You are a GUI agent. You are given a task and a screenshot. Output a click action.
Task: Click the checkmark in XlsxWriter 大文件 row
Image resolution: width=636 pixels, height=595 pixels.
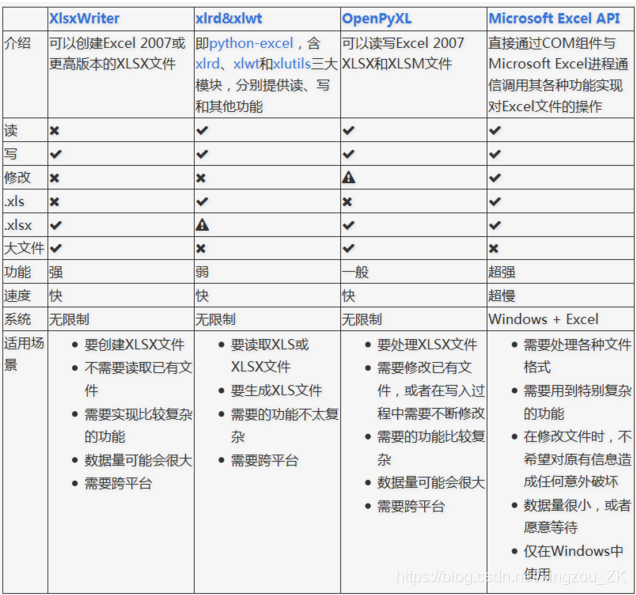click(x=56, y=248)
